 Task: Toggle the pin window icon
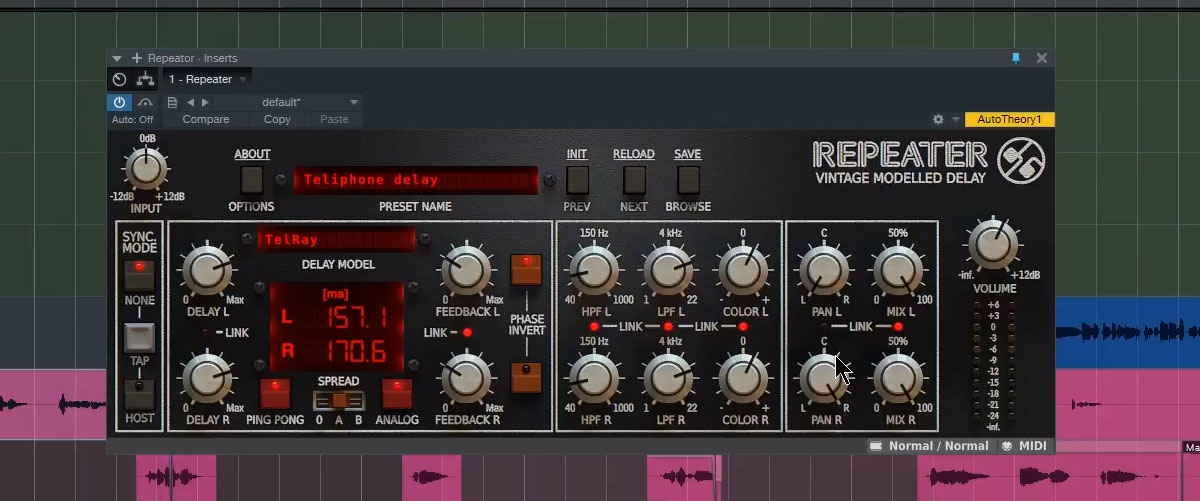1017,58
